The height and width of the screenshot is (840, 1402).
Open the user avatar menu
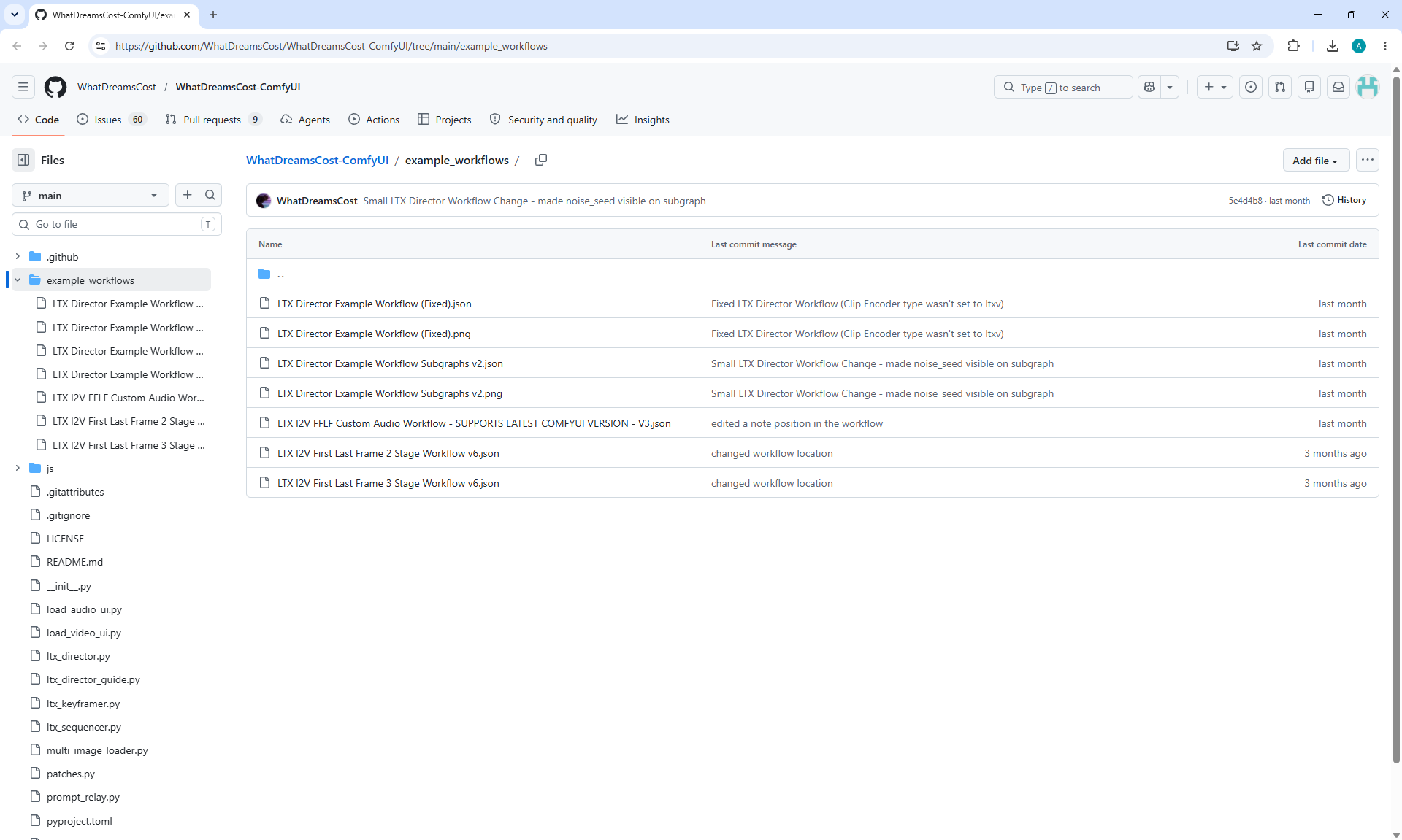1368,87
